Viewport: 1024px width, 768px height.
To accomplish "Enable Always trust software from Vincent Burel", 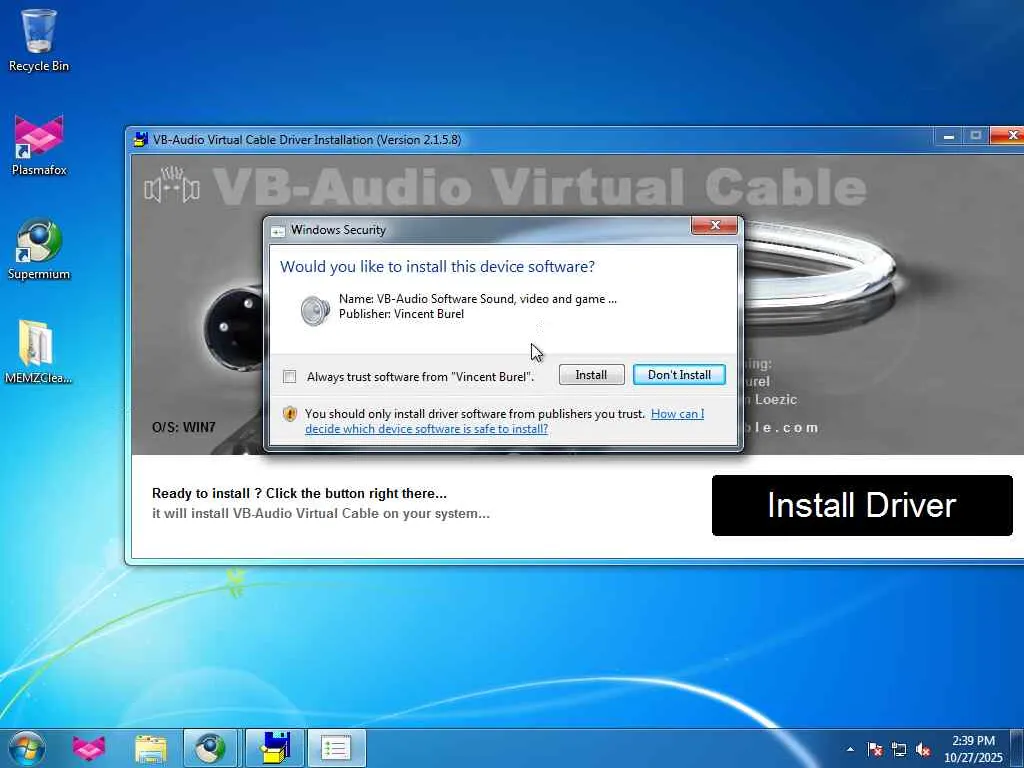I will (x=289, y=376).
